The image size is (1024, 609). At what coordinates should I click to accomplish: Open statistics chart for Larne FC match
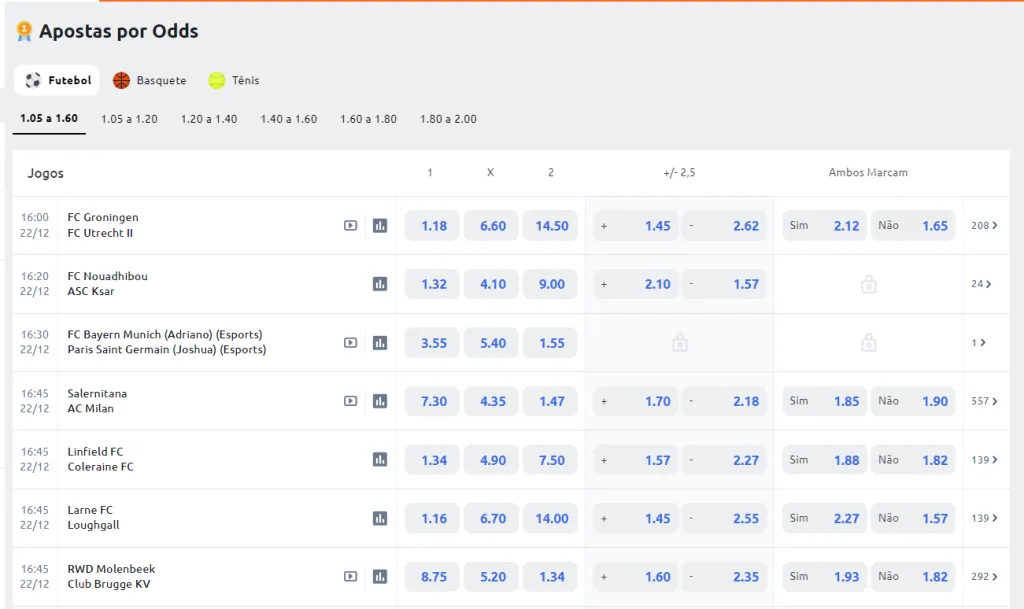(x=380, y=518)
